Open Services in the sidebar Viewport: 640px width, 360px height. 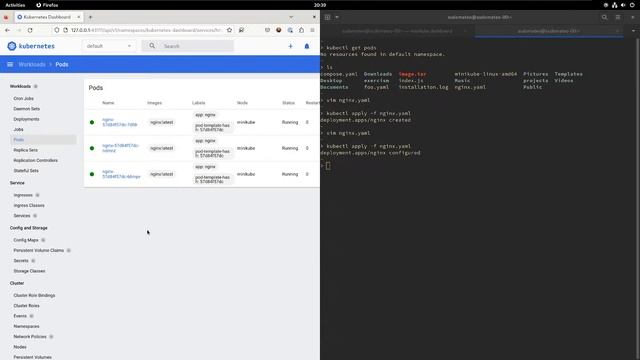(x=22, y=216)
